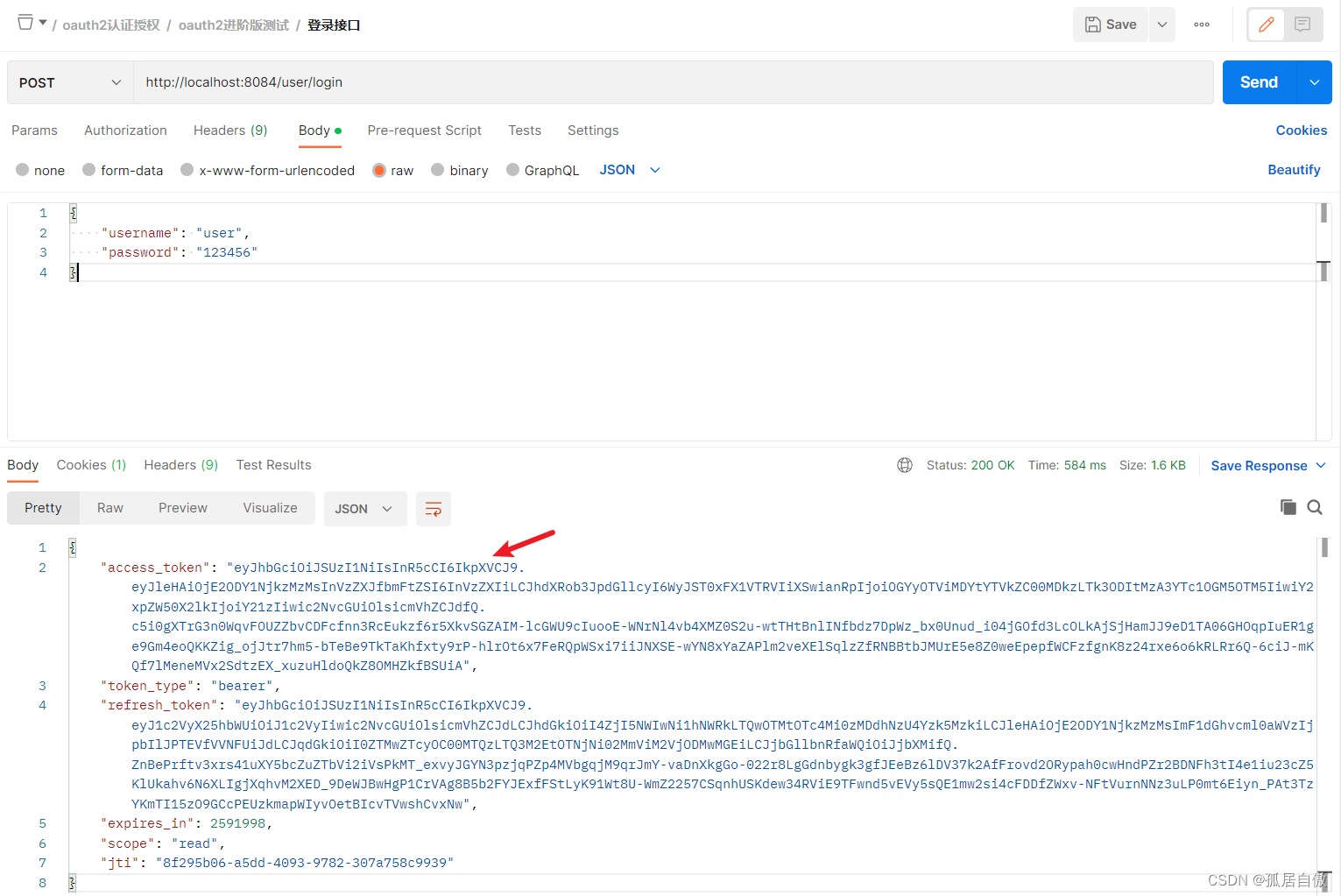Image resolution: width=1341 pixels, height=896 pixels.
Task: Open the response Headers (9) tab
Action: click(x=180, y=465)
